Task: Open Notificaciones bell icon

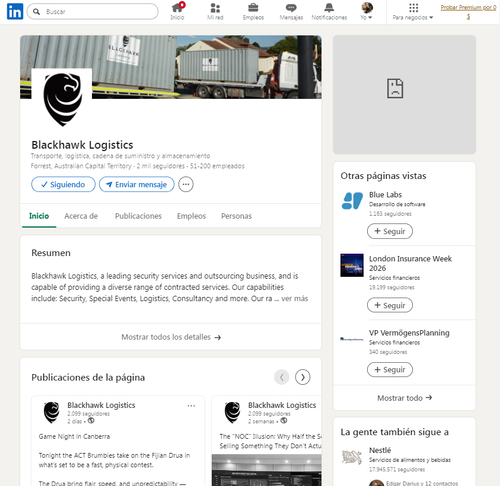Action: (x=329, y=12)
